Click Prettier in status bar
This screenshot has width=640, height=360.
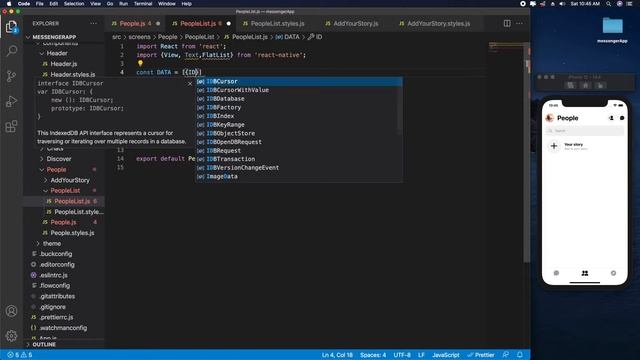(x=481, y=355)
